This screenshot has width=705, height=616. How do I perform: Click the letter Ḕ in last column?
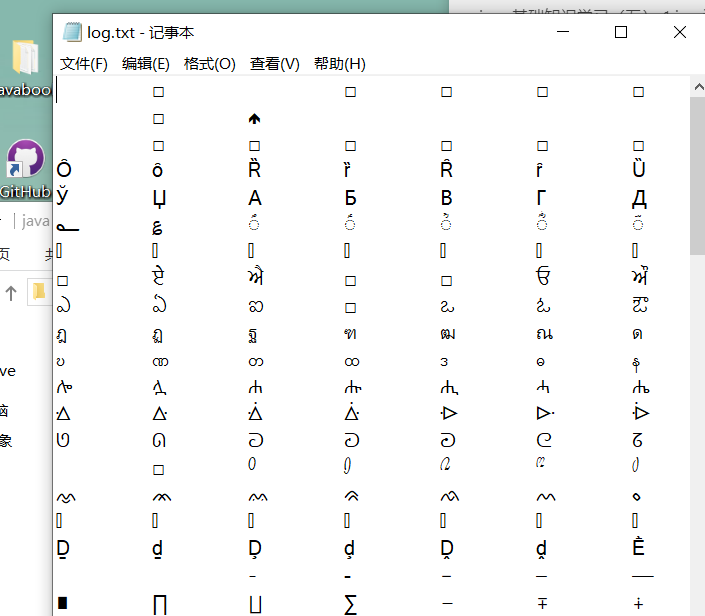click(638, 546)
